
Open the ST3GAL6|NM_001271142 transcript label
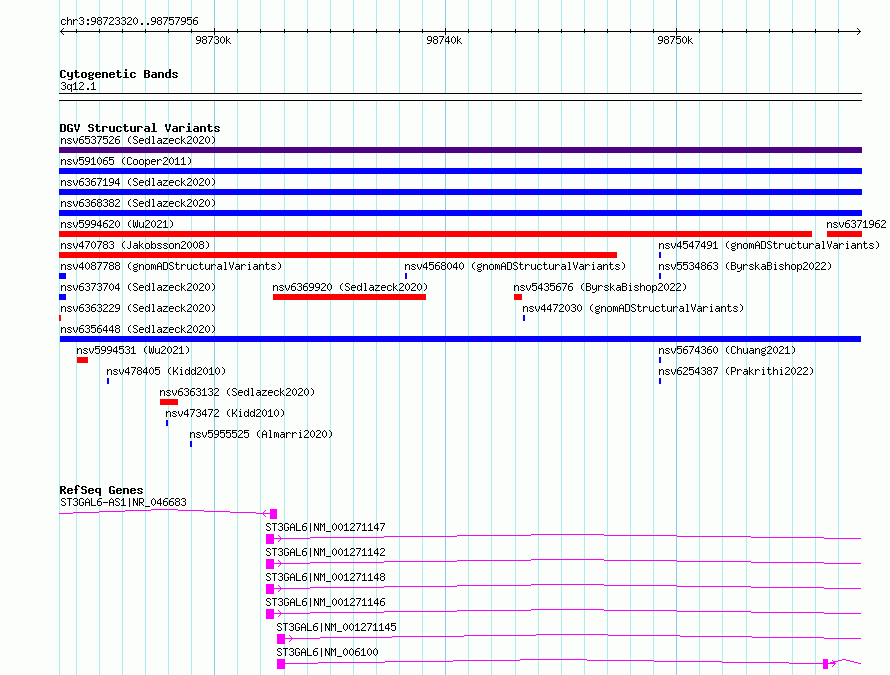tap(325, 552)
